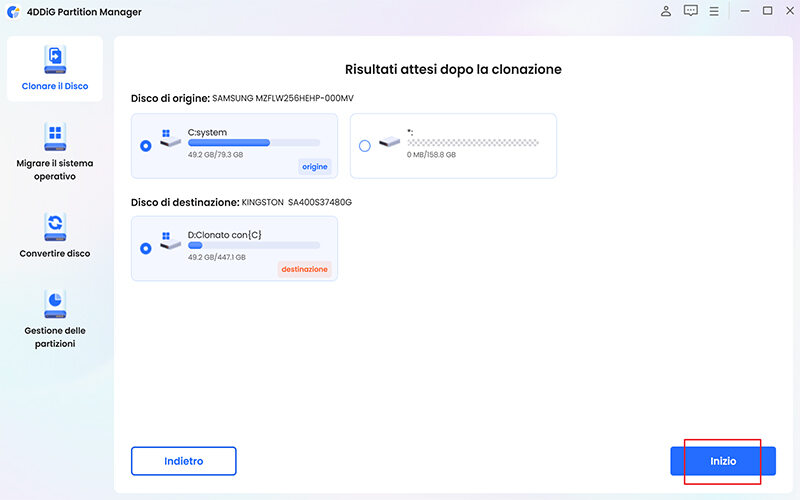Click the blue 'origine' tag

[x=313, y=166]
